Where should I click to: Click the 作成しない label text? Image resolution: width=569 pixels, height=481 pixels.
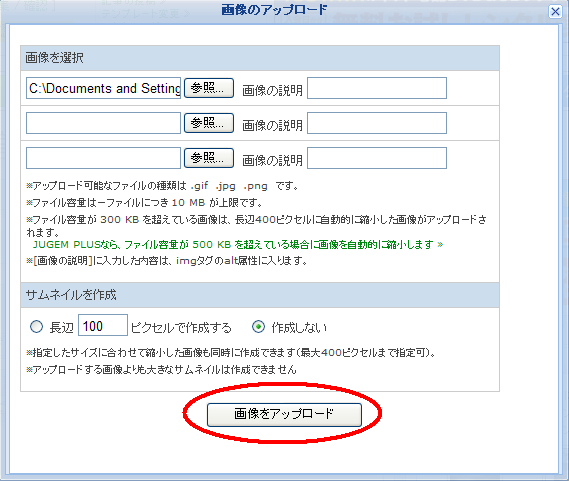pos(299,327)
